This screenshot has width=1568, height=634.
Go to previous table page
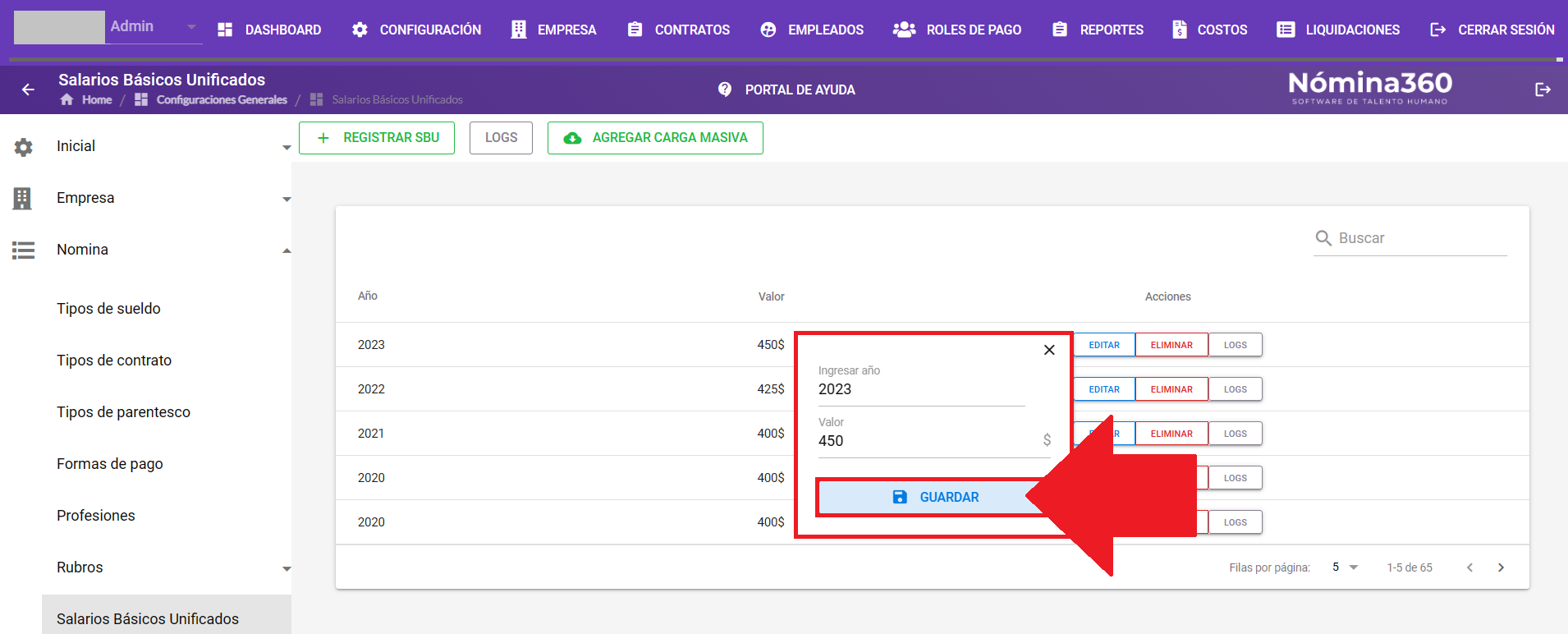(x=1469, y=567)
